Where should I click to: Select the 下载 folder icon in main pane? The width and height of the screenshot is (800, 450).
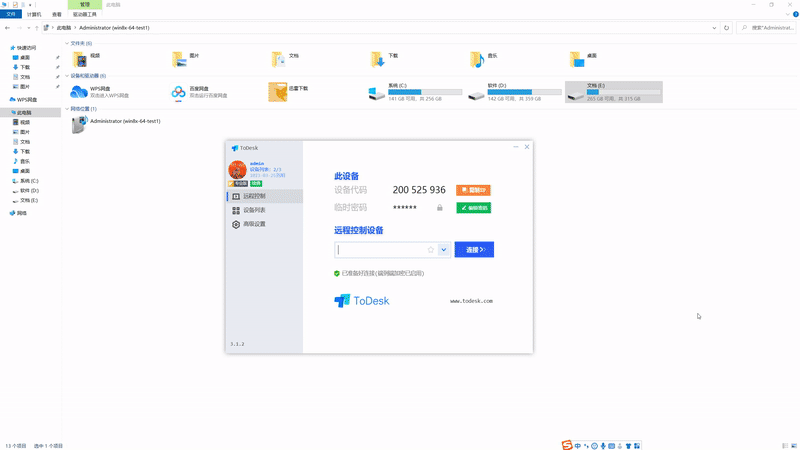tap(378, 60)
